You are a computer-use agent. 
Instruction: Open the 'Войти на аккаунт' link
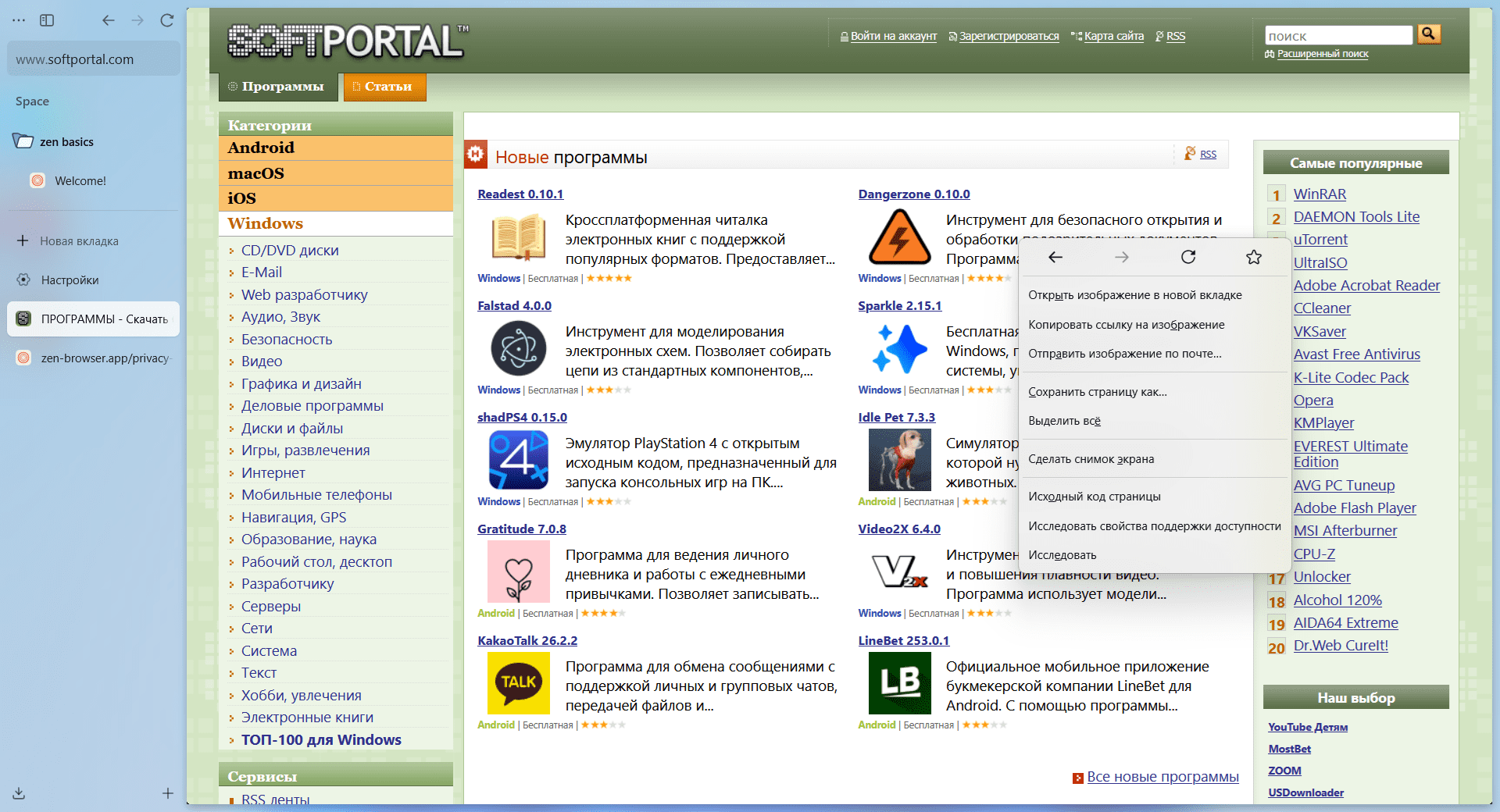pyautogui.click(x=893, y=37)
